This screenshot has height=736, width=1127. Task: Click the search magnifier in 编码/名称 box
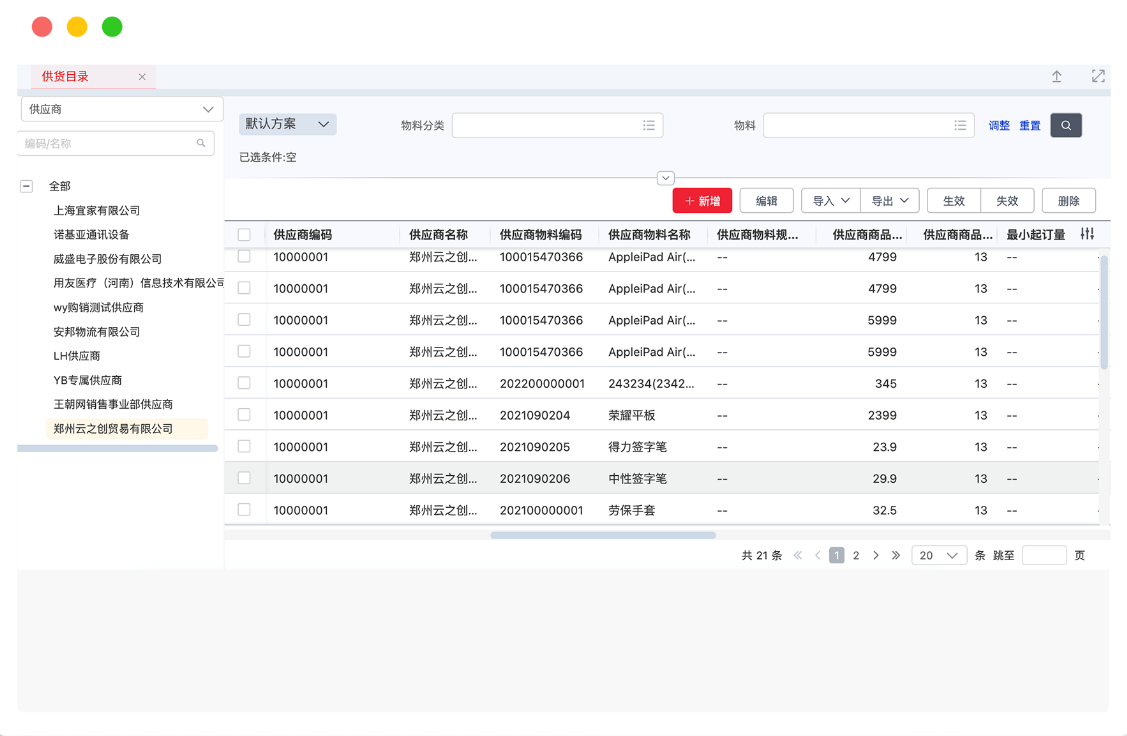click(x=201, y=143)
